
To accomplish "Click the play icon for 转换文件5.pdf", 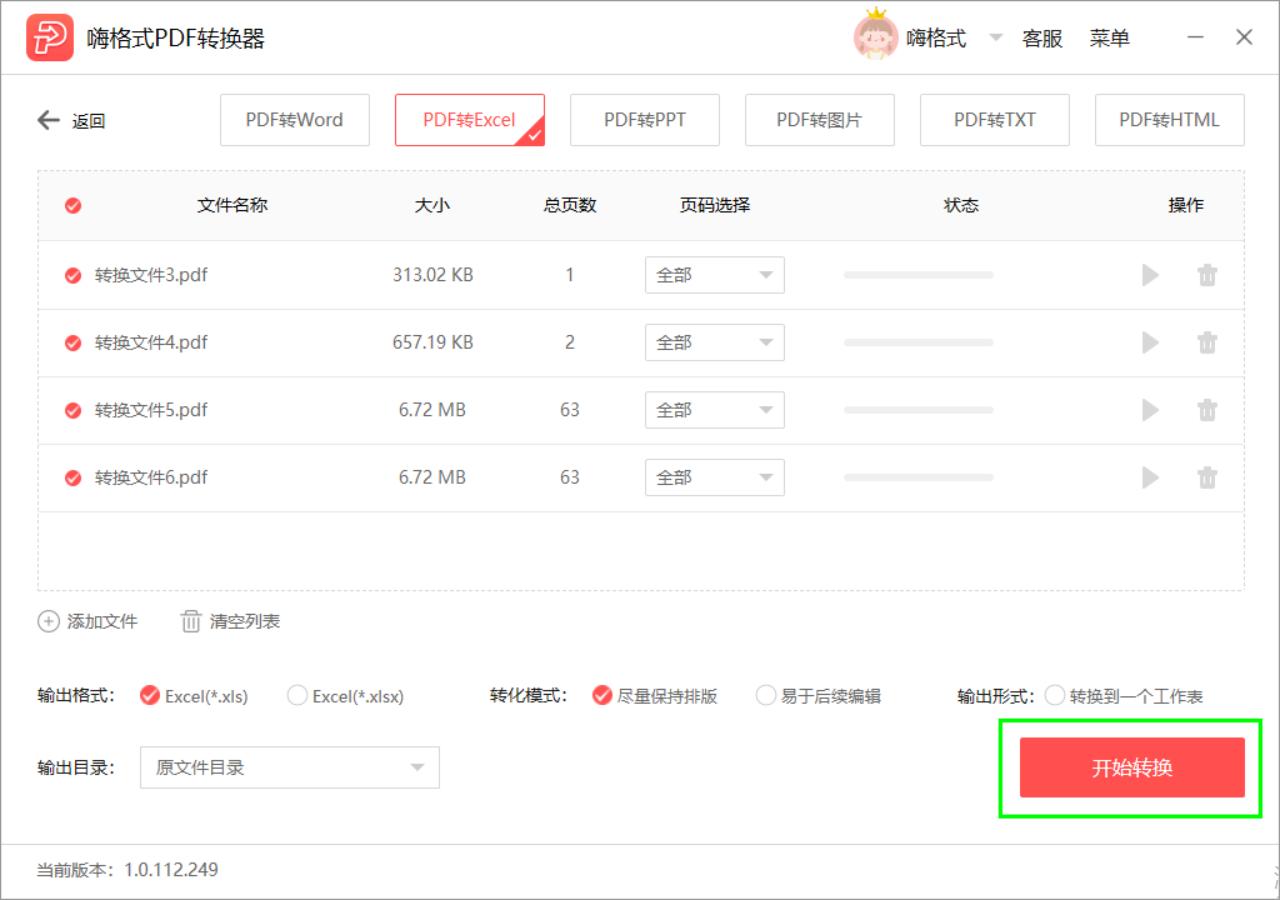I will pos(1150,410).
